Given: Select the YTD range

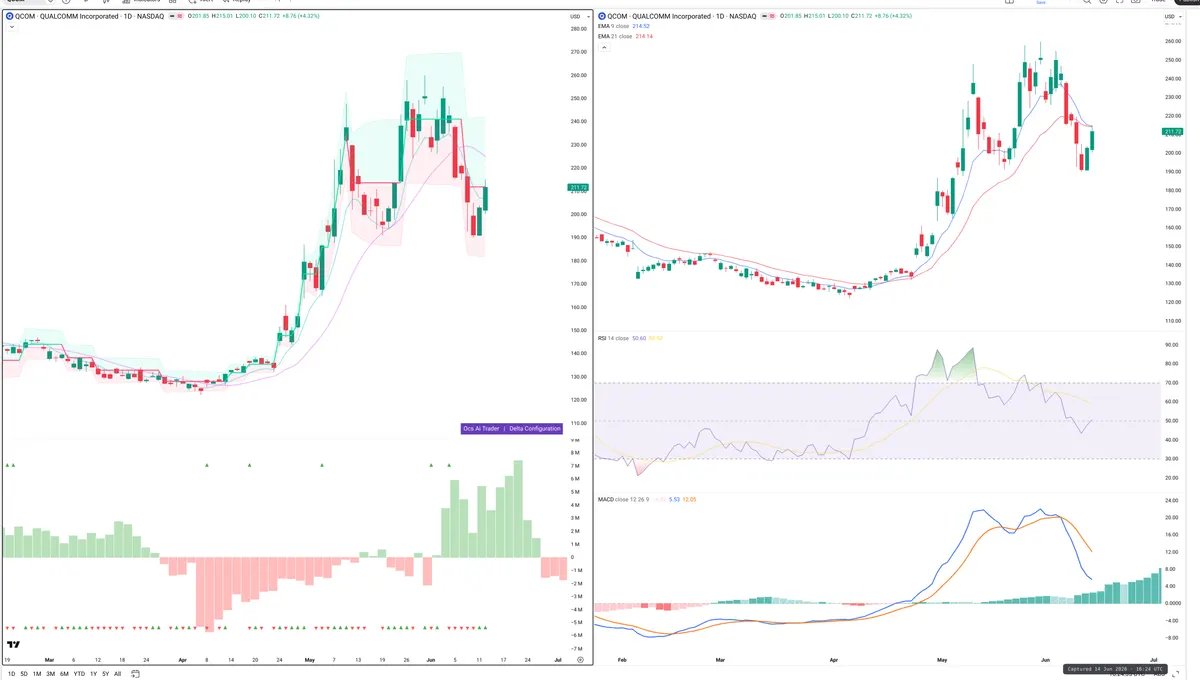Looking at the screenshot, I should (79, 674).
